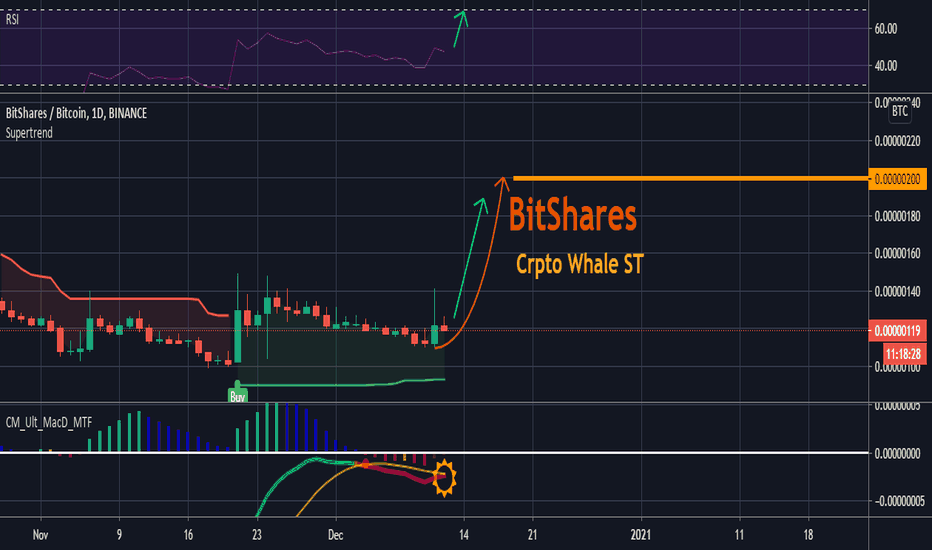Screen dimensions: 932x550
Task: Click the green Buy signal label
Action: coord(237,395)
